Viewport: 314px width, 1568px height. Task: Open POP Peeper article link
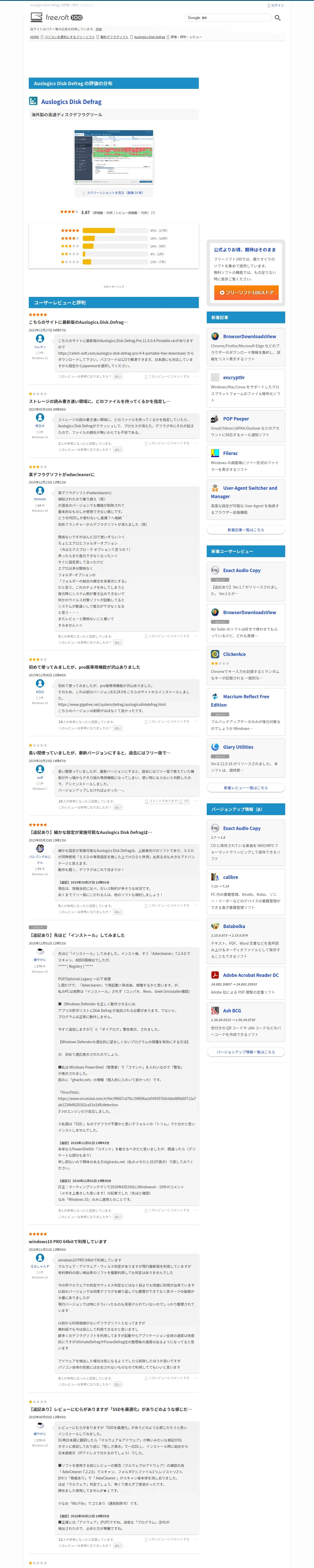236,419
